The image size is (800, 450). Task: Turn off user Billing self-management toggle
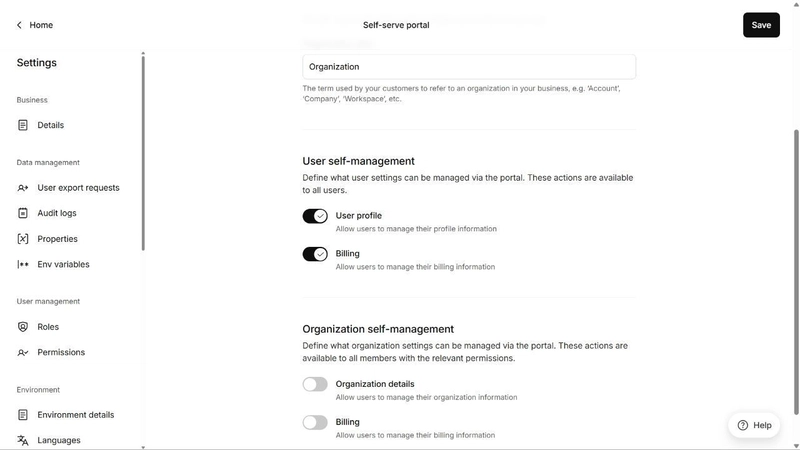coord(315,254)
